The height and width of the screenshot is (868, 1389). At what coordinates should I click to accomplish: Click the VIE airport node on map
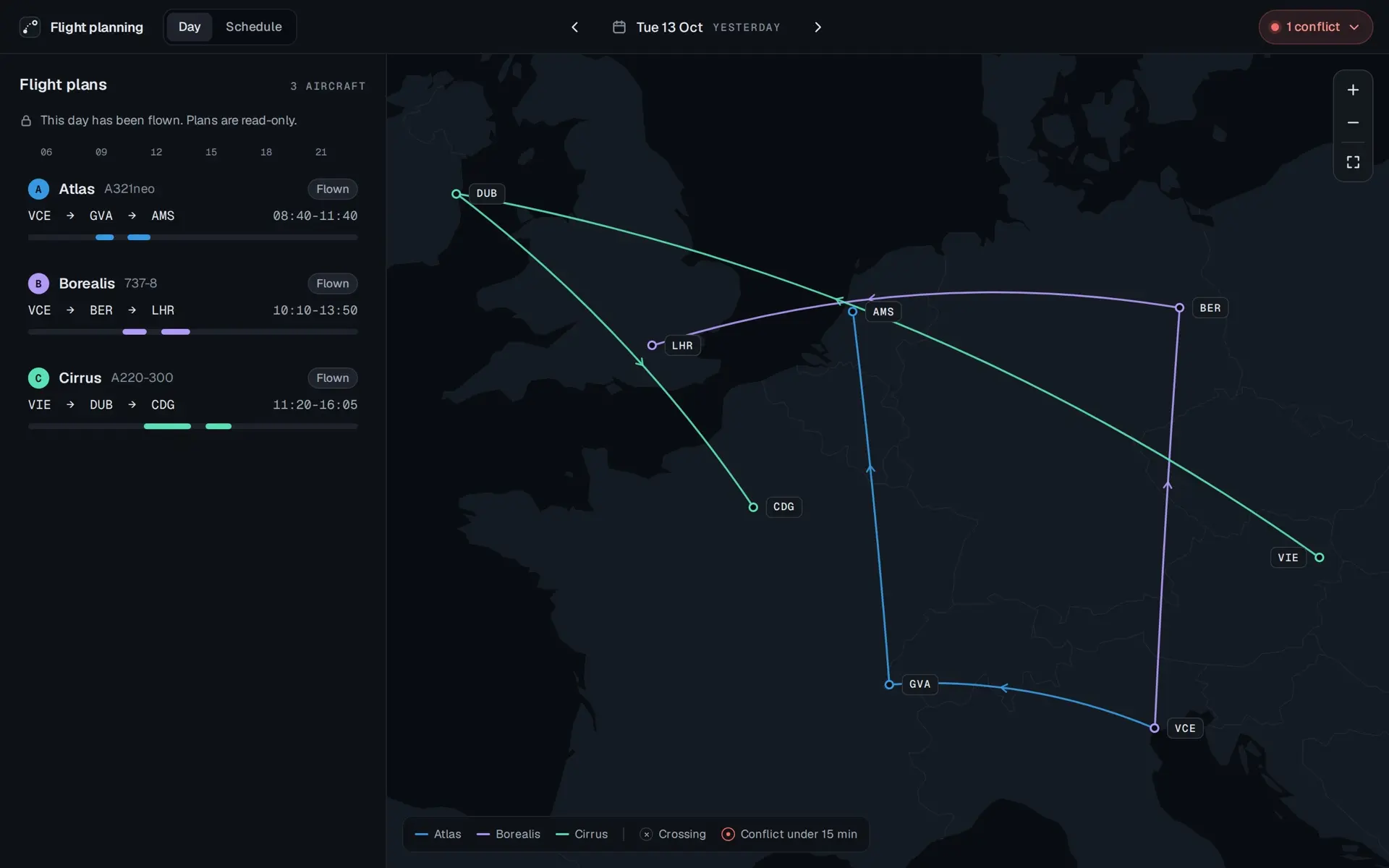point(1320,557)
